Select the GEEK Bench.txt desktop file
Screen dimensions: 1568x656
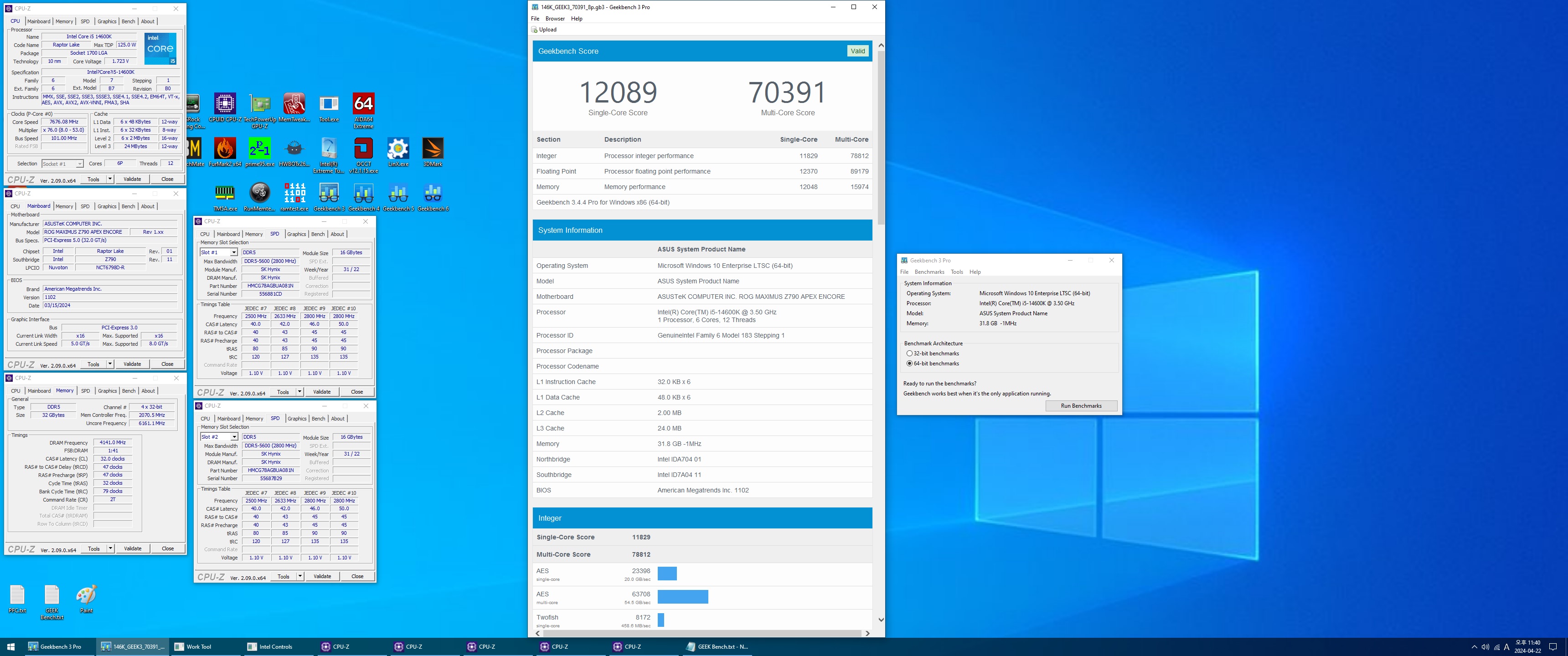click(52, 602)
